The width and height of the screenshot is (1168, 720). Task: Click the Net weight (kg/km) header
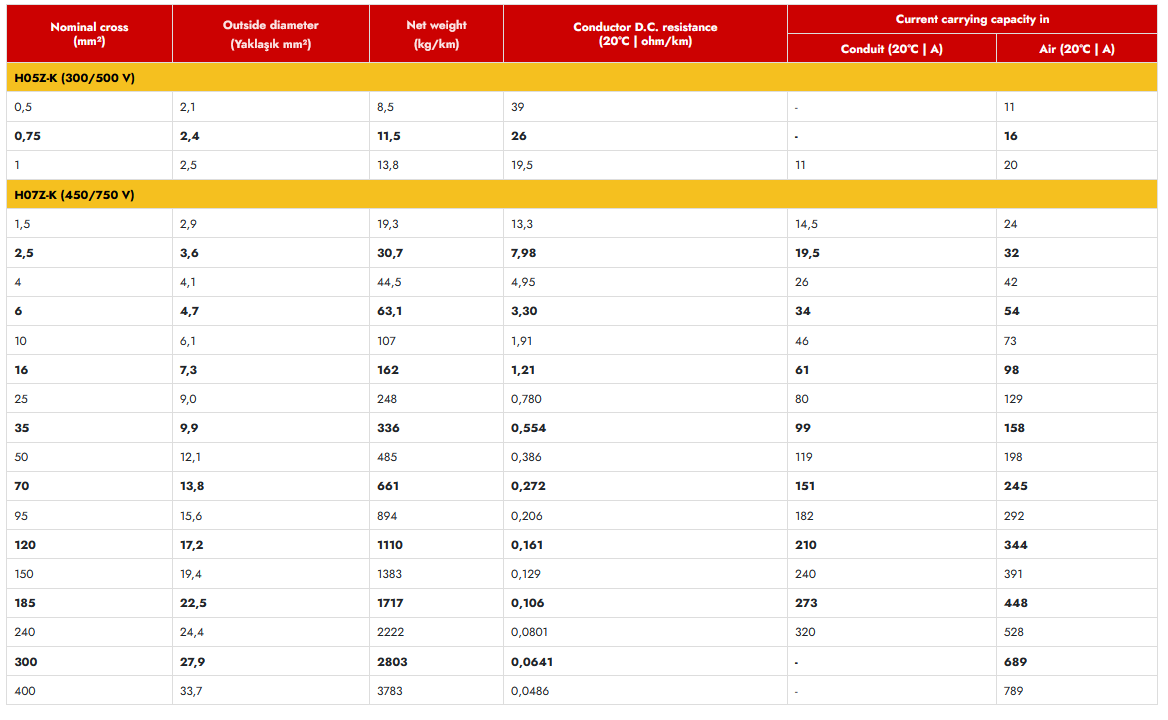pyautogui.click(x=436, y=34)
